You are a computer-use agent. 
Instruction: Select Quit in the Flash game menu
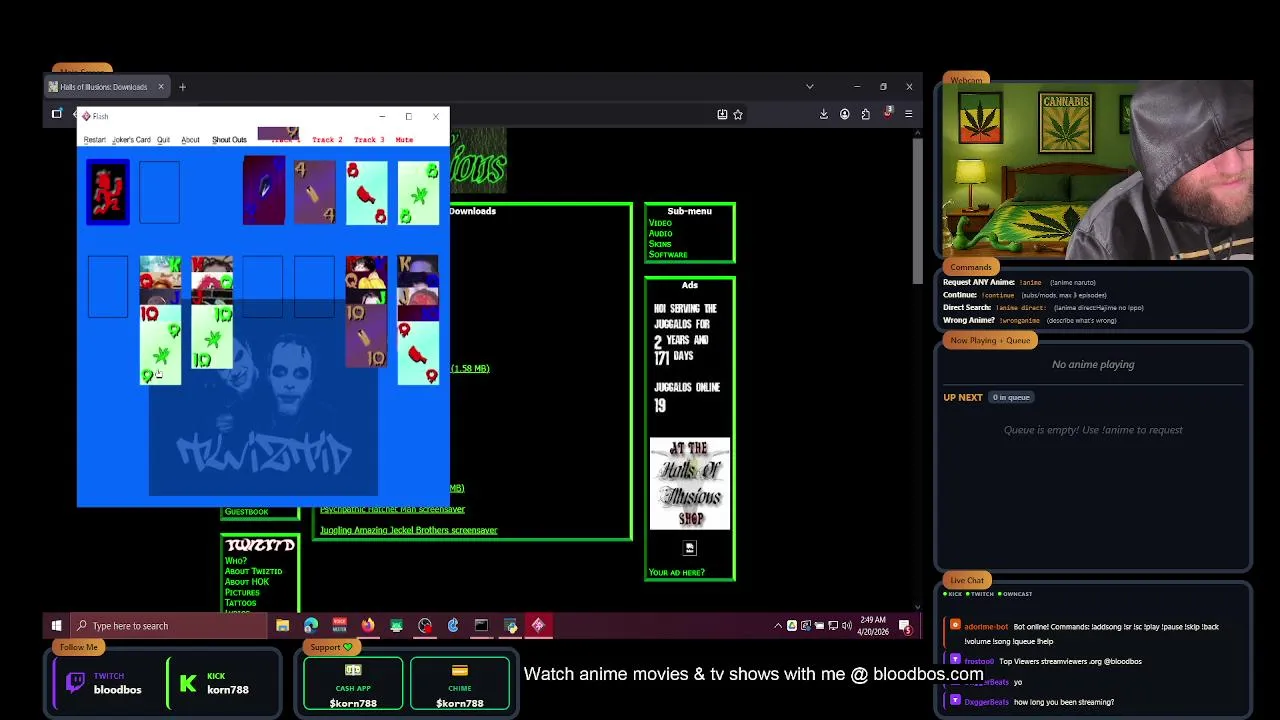coord(163,140)
